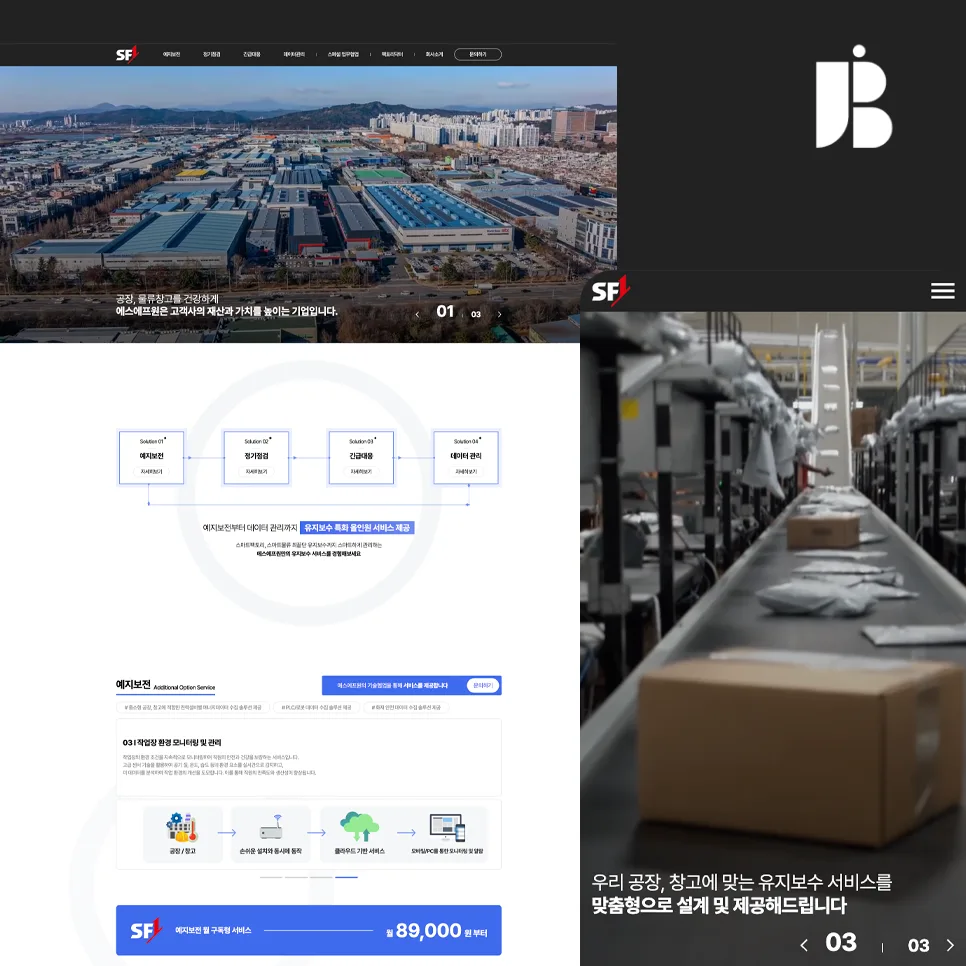This screenshot has width=966, height=966.
Task: Click the green cloud service icon
Action: (x=360, y=826)
